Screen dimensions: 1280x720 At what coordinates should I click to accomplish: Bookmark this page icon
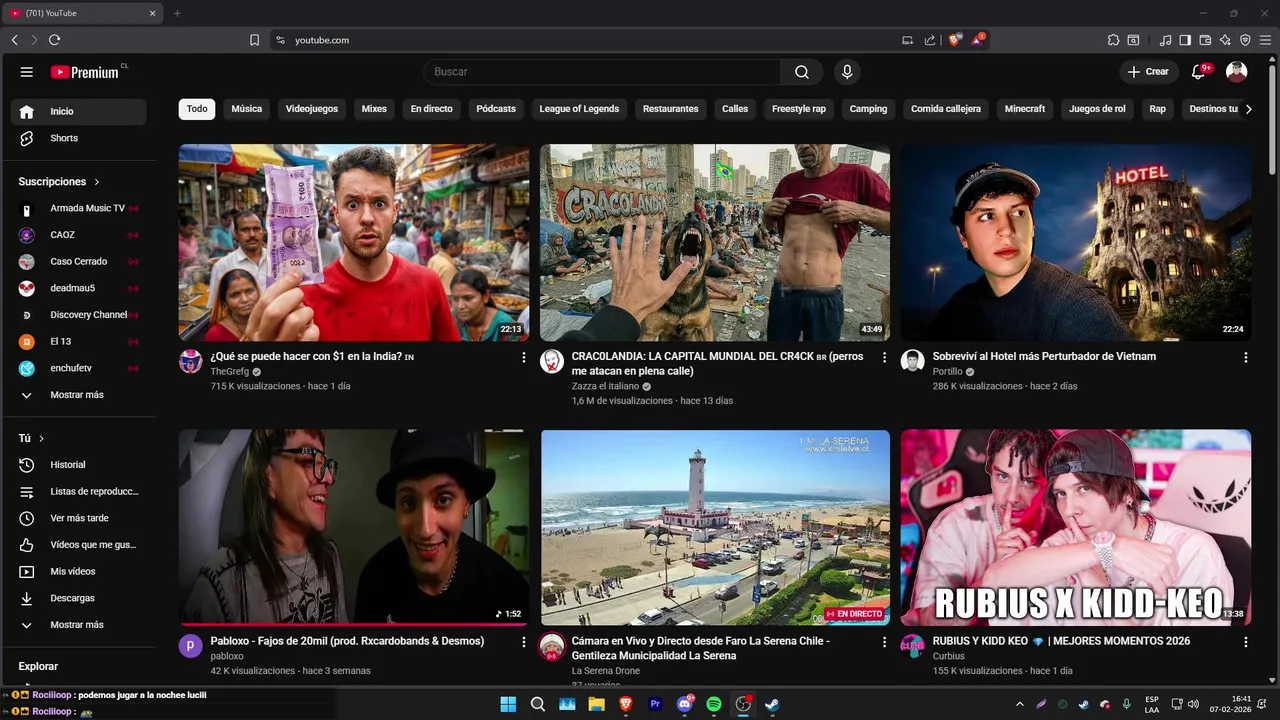click(x=254, y=40)
